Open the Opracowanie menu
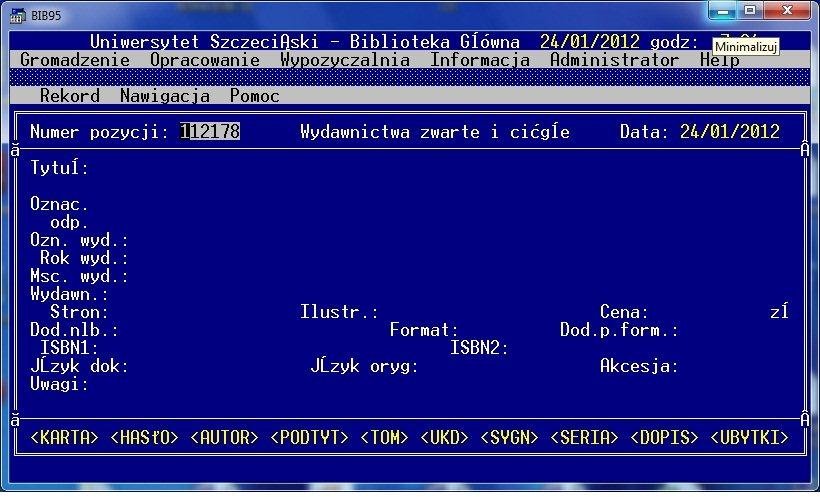The width and height of the screenshot is (820, 497). (x=205, y=60)
